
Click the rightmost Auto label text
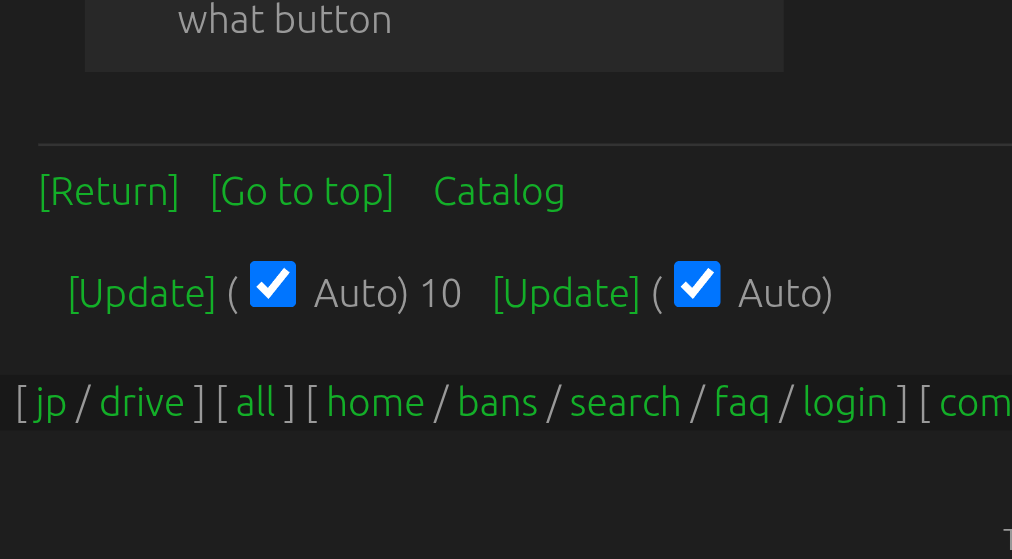pos(782,294)
